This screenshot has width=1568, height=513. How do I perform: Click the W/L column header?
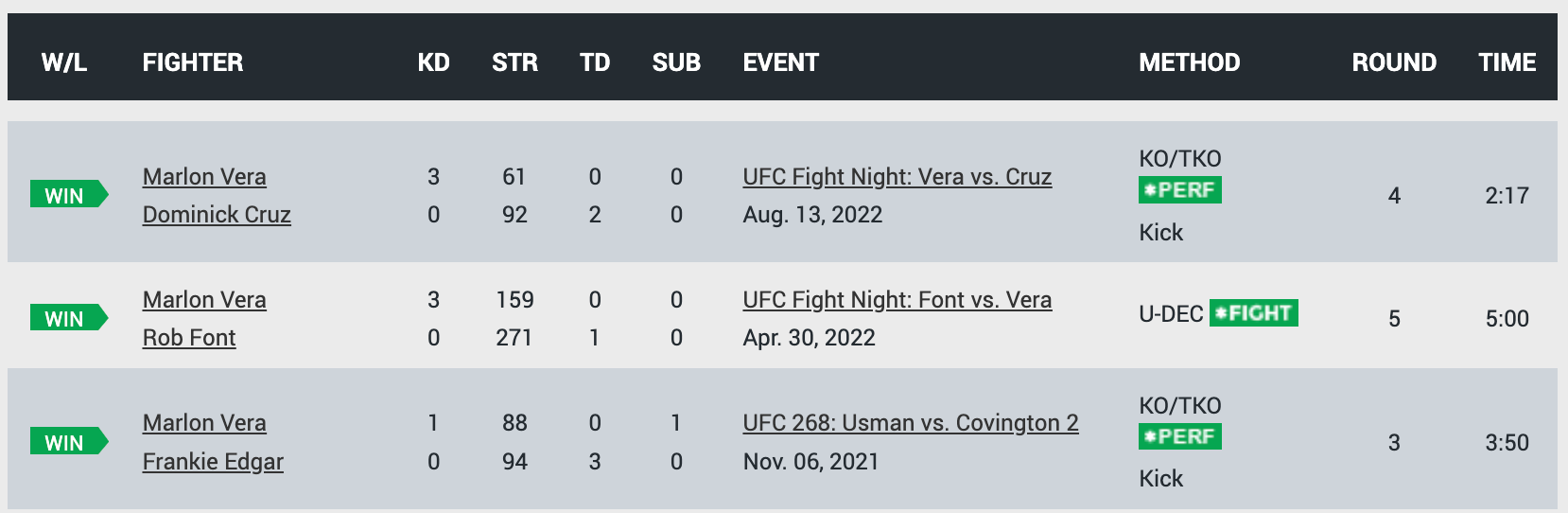[x=64, y=62]
